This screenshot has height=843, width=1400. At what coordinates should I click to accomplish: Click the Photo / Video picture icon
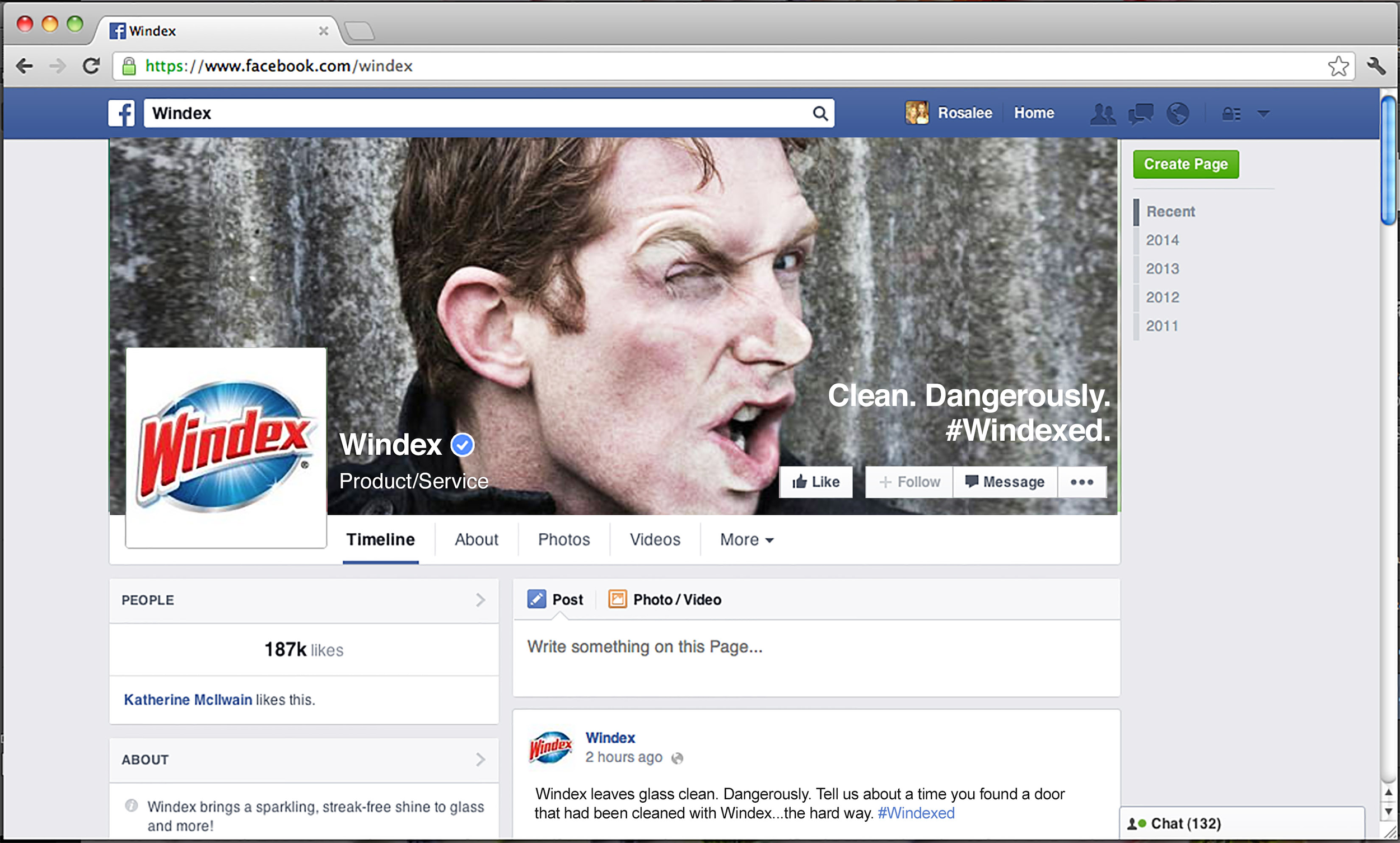pos(617,599)
